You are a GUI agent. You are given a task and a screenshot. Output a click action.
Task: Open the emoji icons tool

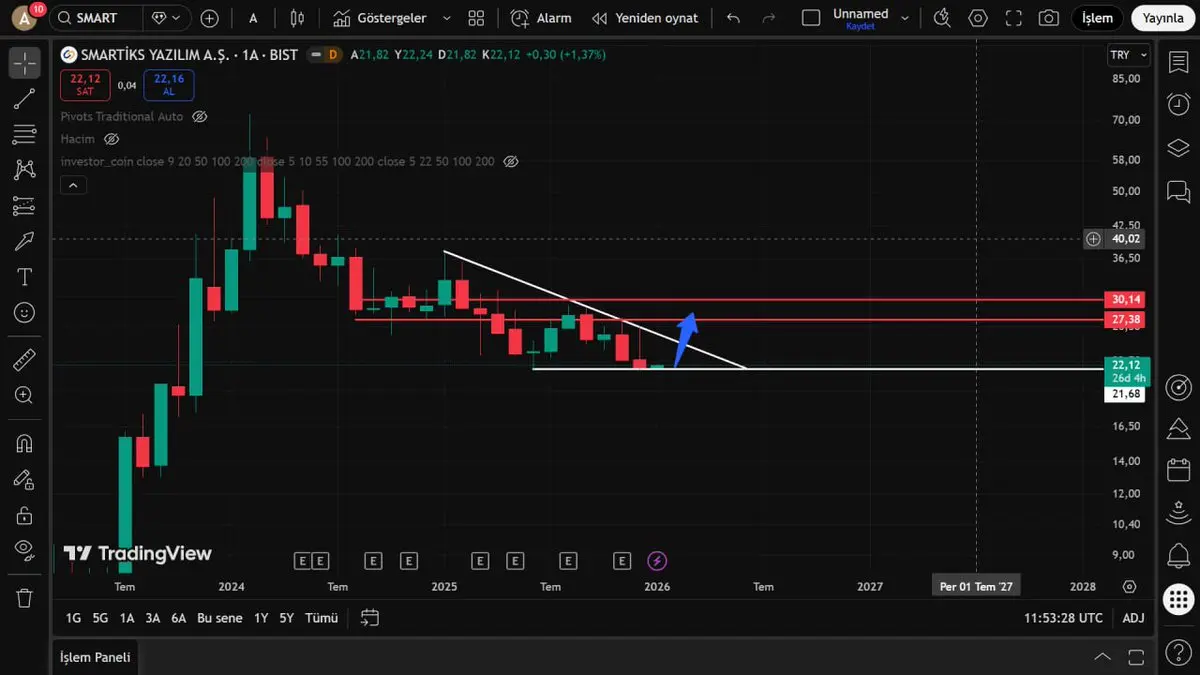click(25, 313)
